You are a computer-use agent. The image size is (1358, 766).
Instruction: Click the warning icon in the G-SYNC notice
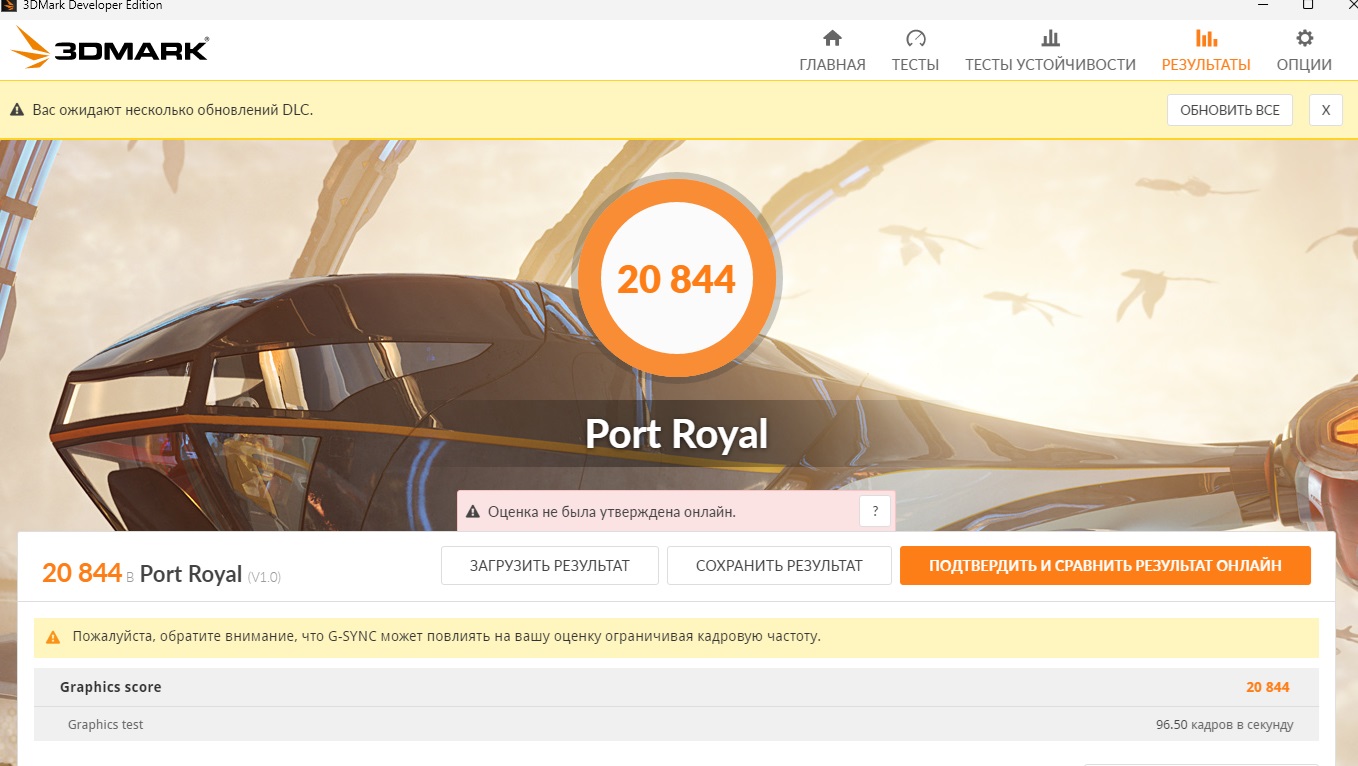52,637
